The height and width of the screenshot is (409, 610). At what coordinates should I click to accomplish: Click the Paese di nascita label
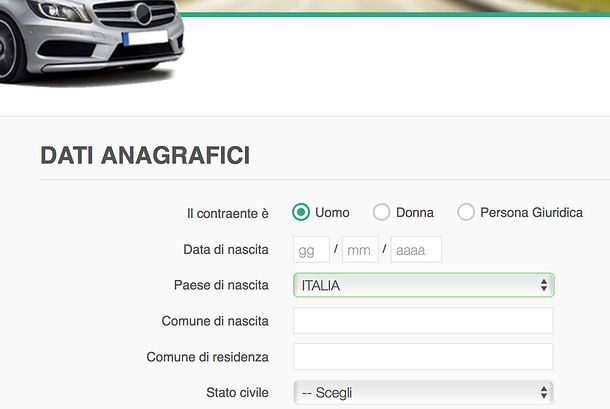pos(221,285)
